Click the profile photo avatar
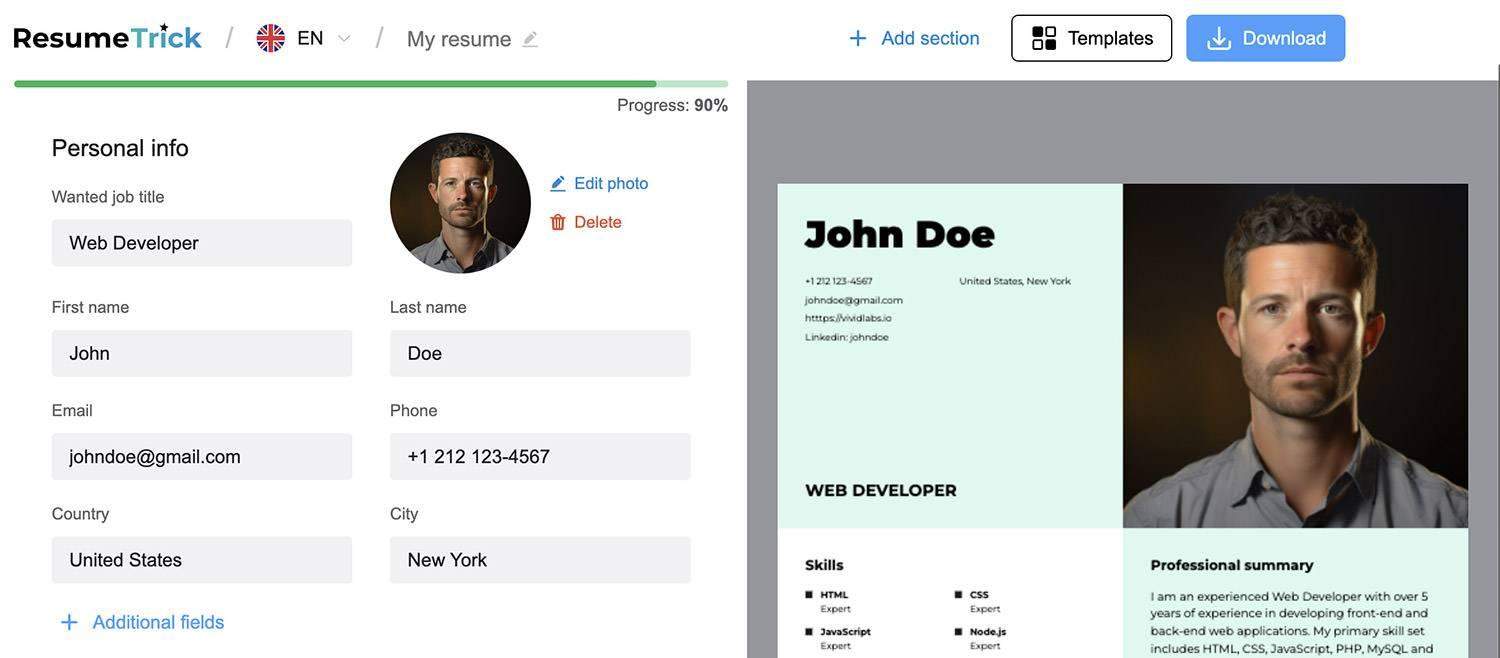 [460, 203]
